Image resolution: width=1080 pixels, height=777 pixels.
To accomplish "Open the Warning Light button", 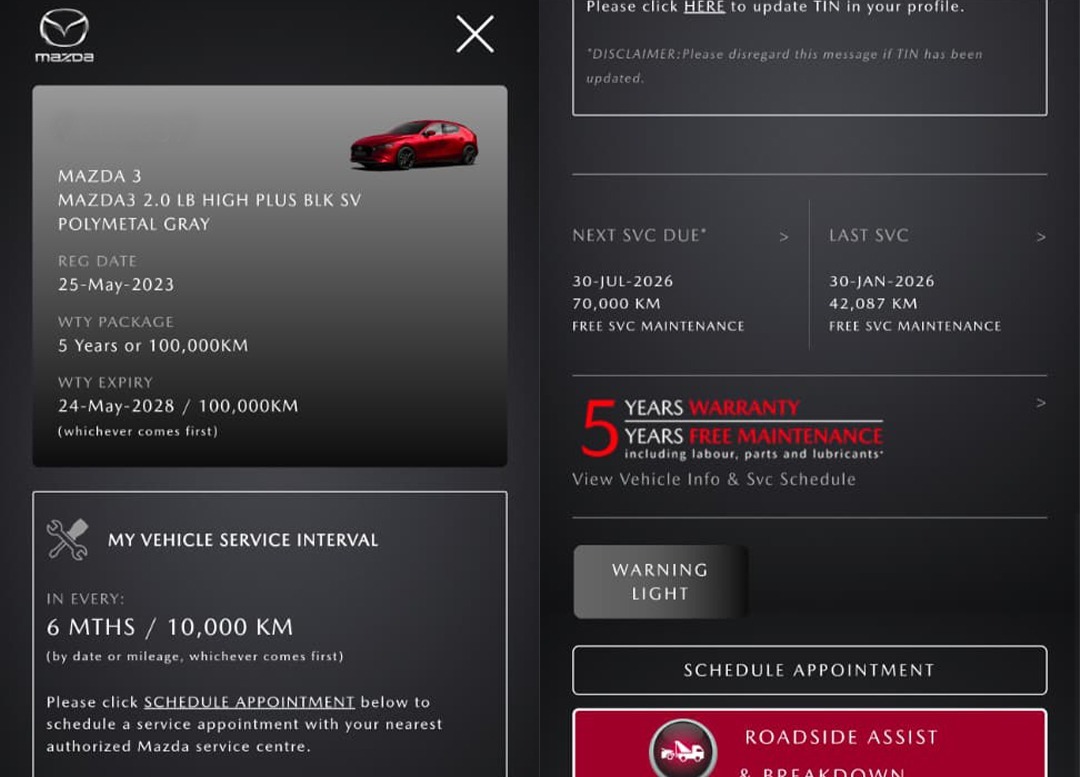I will click(660, 581).
